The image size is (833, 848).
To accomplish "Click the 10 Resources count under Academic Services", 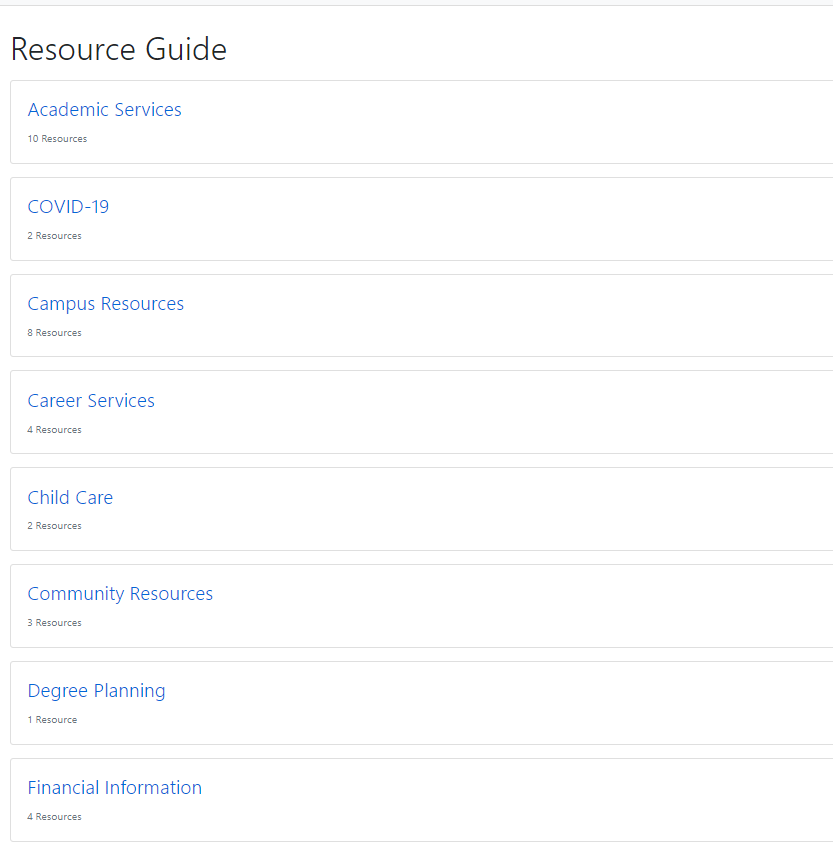I will (x=57, y=139).
